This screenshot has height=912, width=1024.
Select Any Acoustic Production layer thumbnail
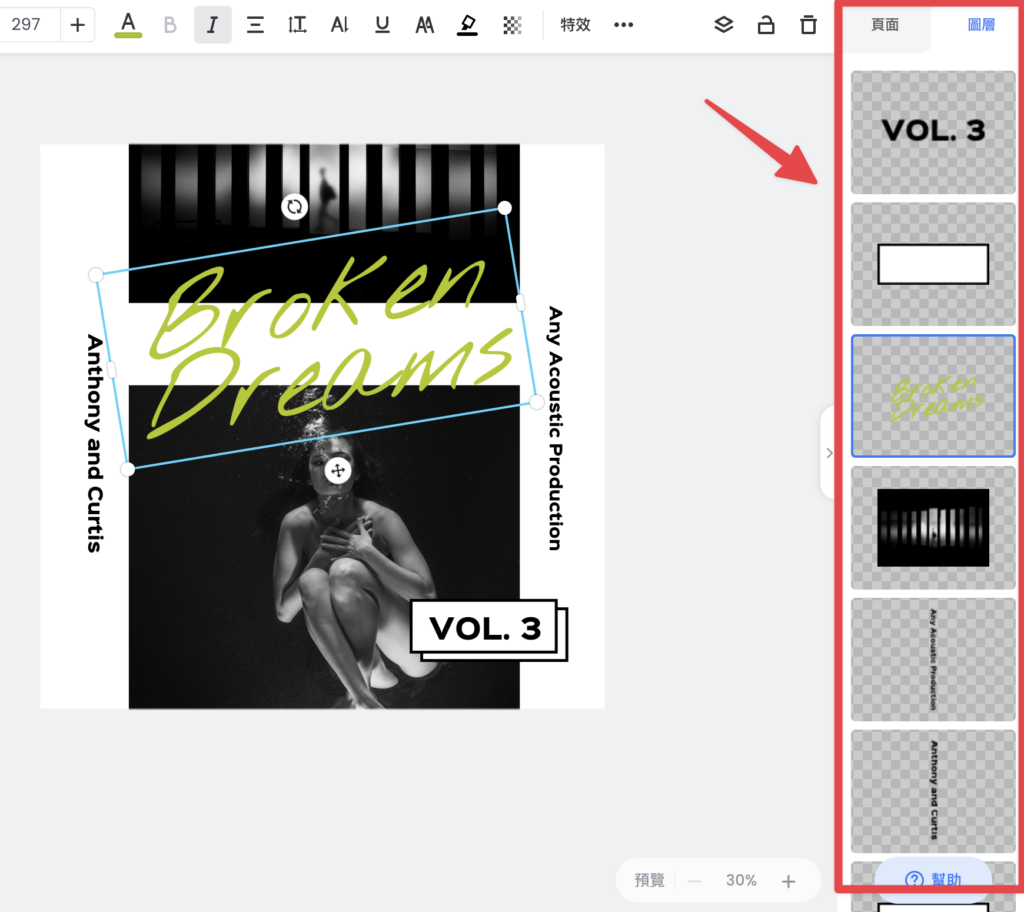(x=933, y=660)
